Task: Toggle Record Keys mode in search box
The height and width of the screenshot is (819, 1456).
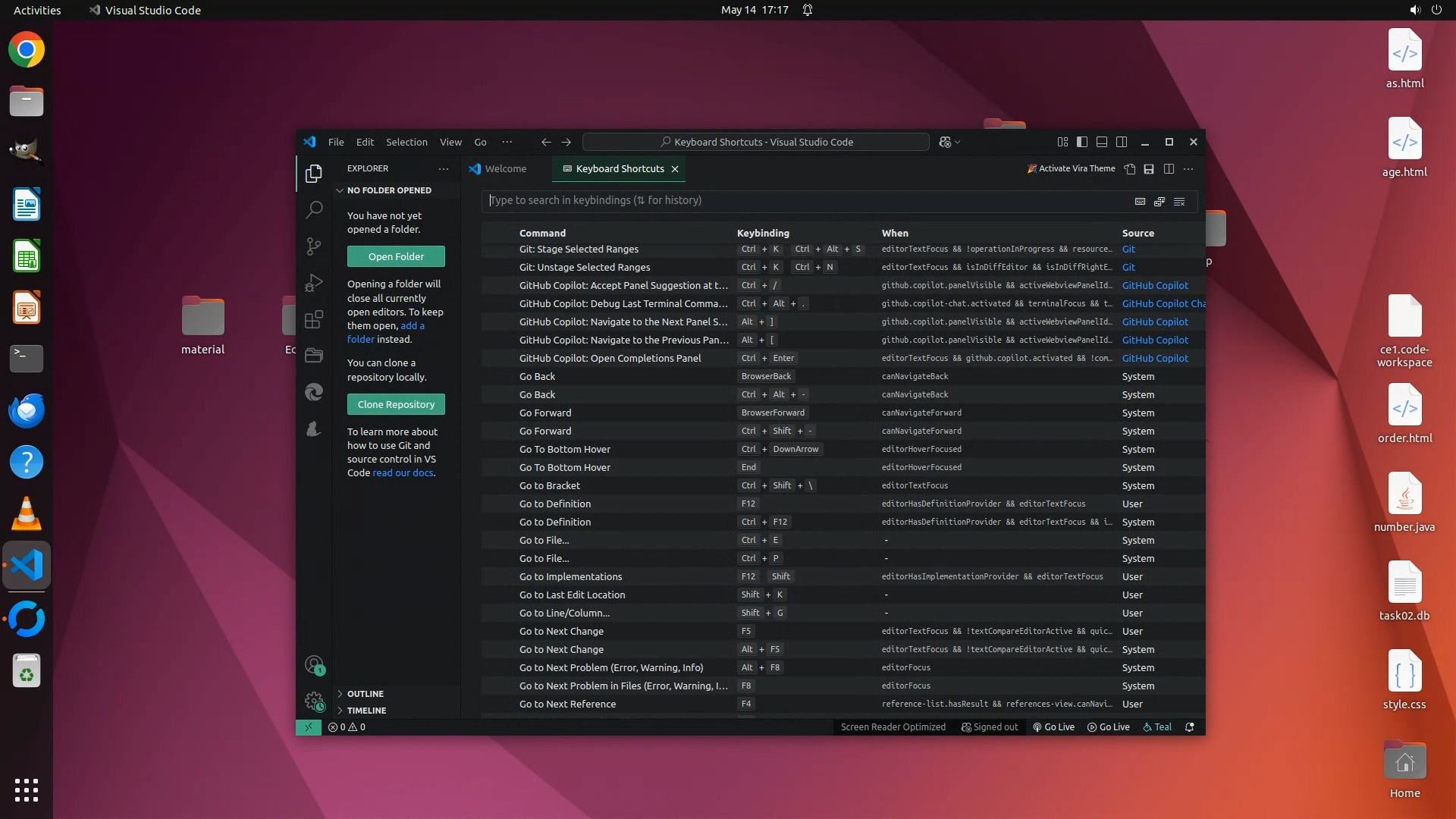Action: click(x=1140, y=201)
